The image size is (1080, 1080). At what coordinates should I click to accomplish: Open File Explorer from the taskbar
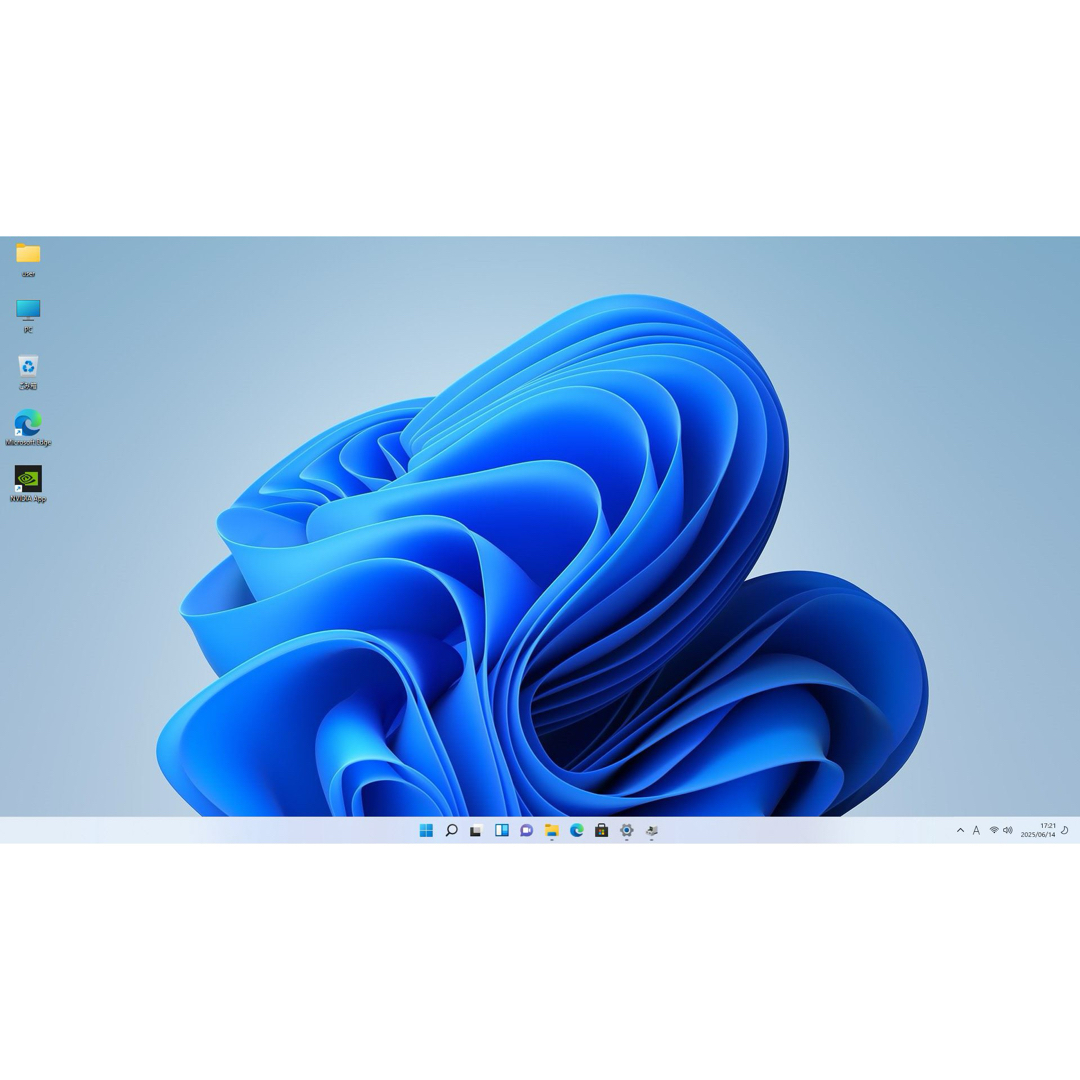pos(552,831)
